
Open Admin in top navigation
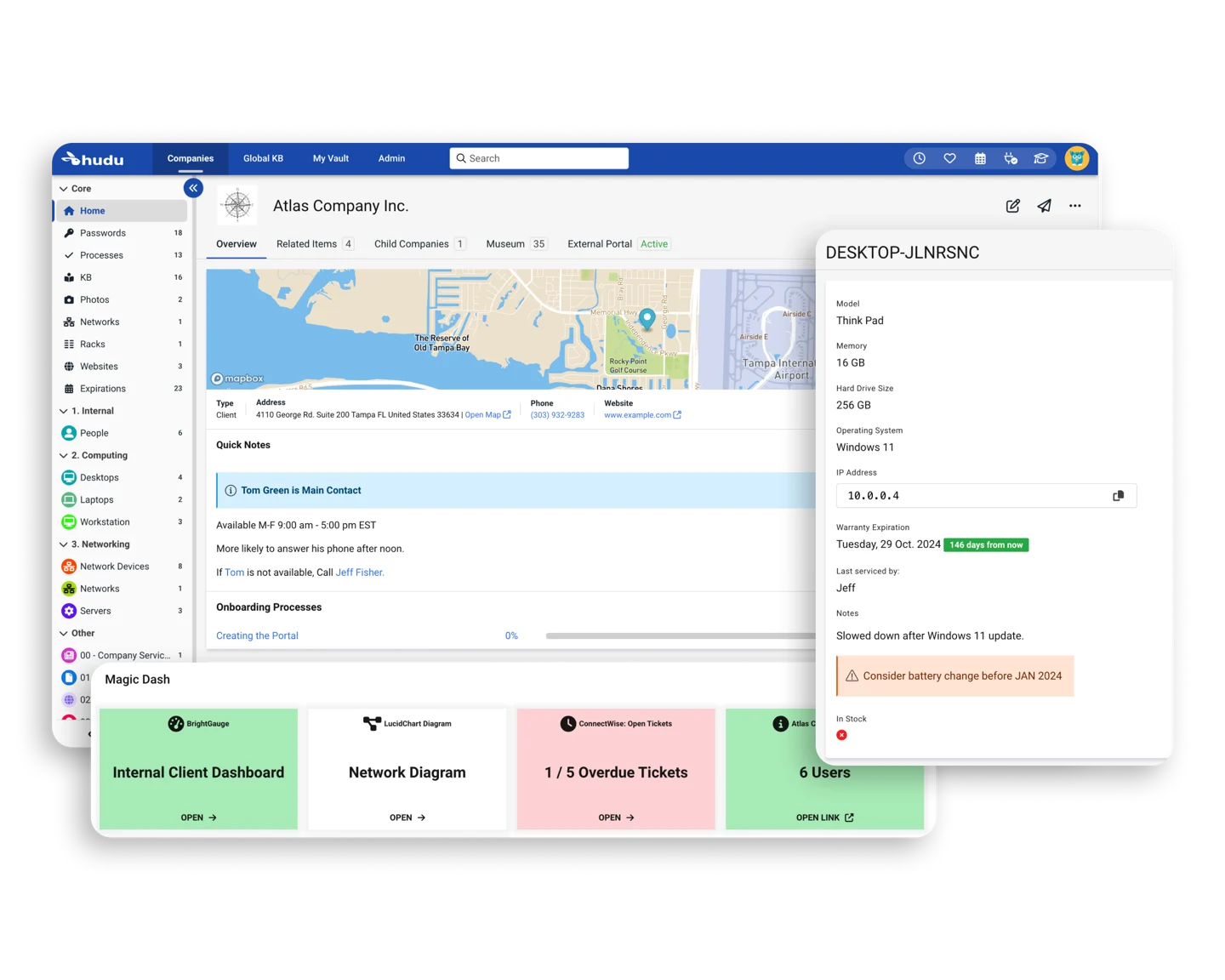pos(391,158)
